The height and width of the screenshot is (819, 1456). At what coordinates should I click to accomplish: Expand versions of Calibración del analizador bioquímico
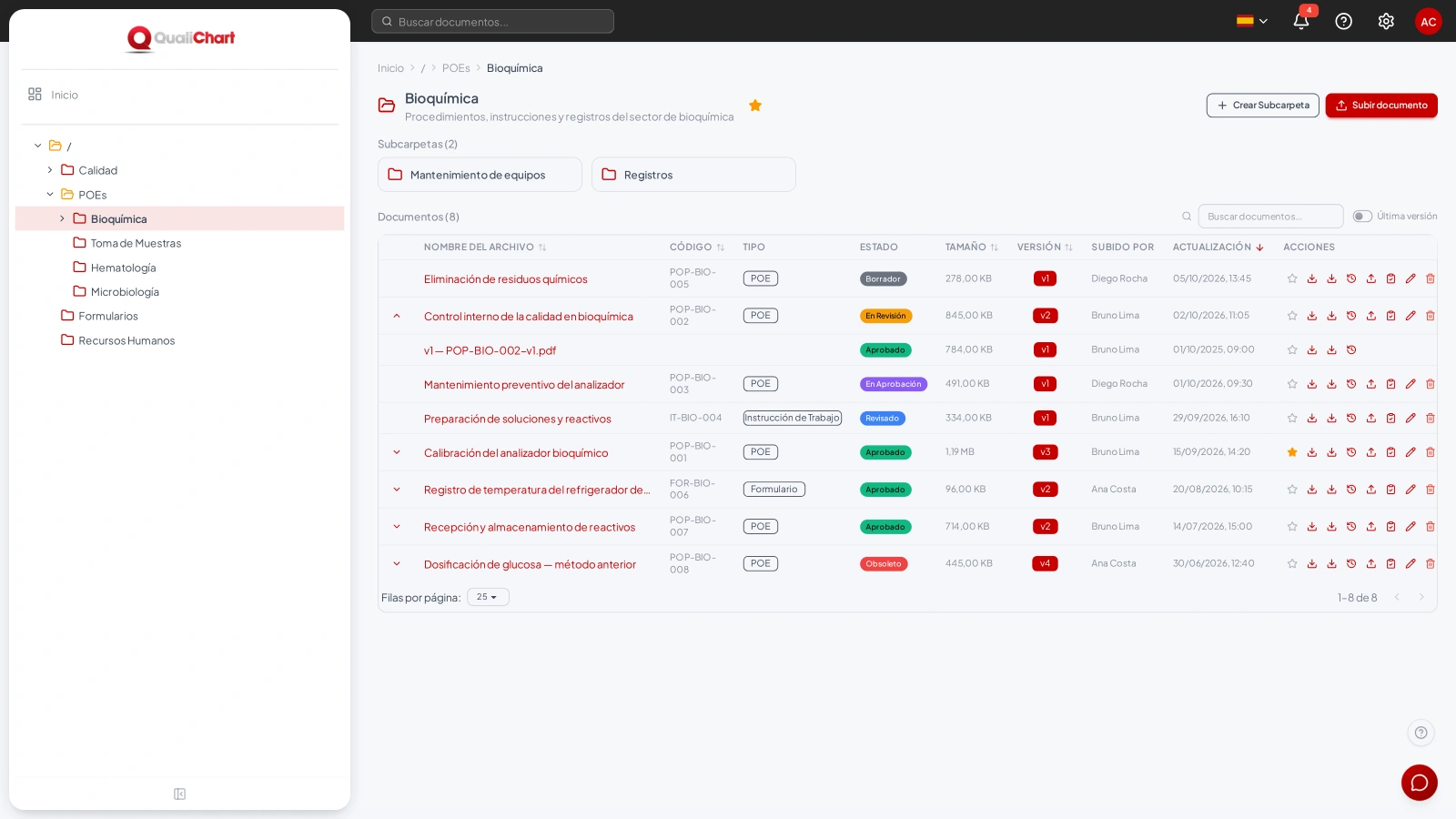click(397, 452)
